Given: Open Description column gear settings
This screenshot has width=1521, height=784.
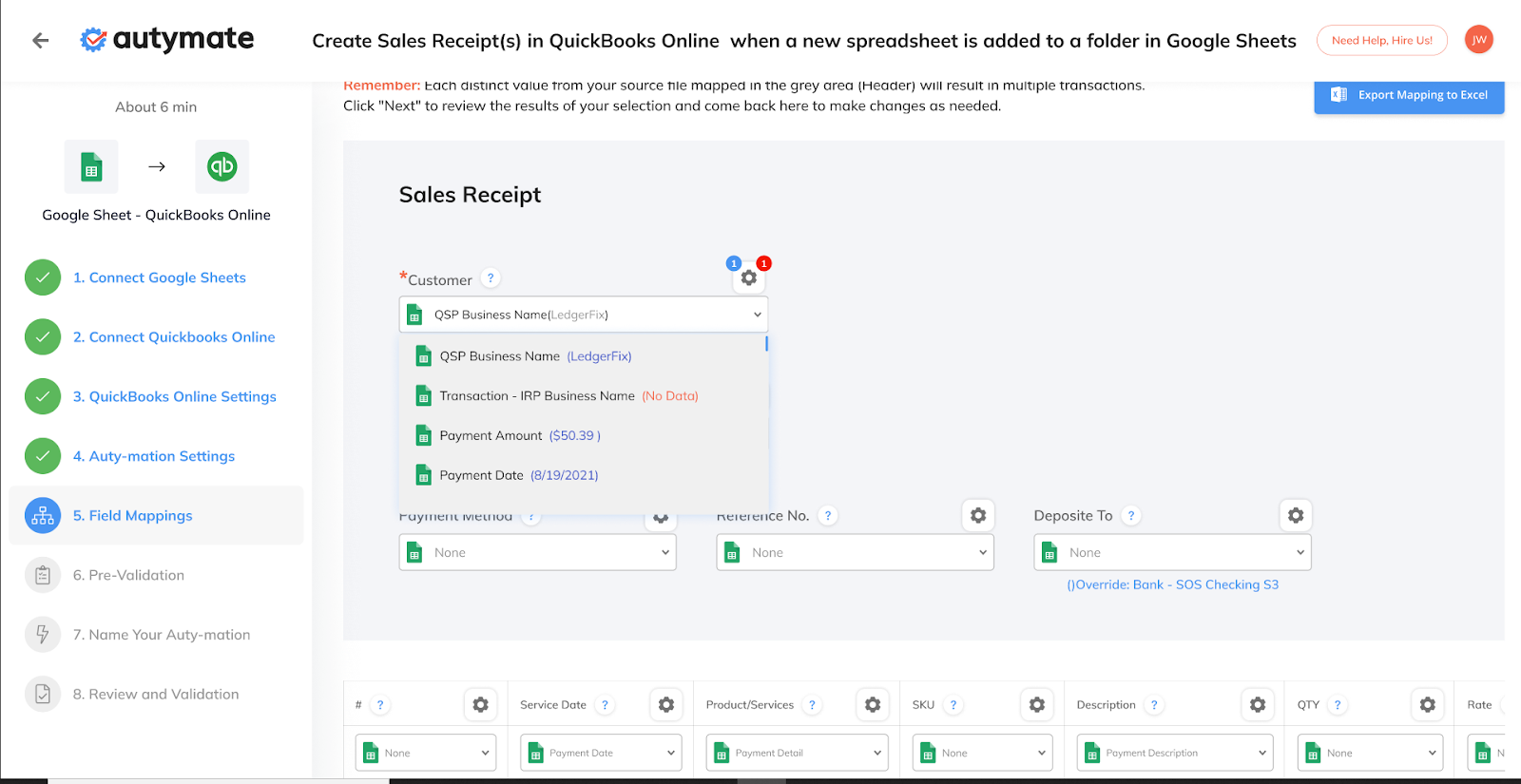Looking at the screenshot, I should pyautogui.click(x=1258, y=705).
